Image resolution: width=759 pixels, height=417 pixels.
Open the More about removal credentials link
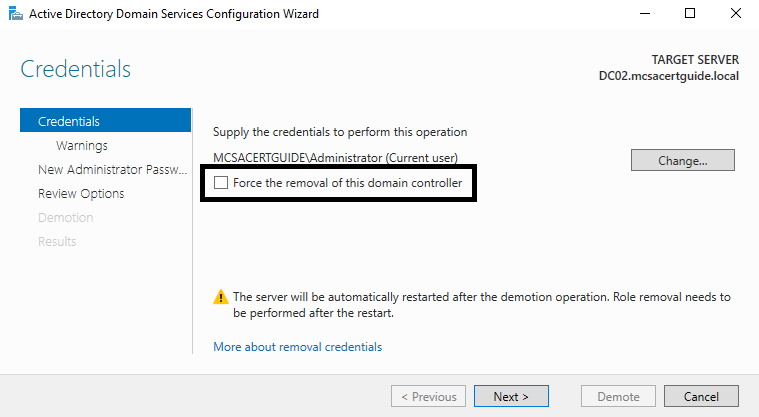[297, 347]
